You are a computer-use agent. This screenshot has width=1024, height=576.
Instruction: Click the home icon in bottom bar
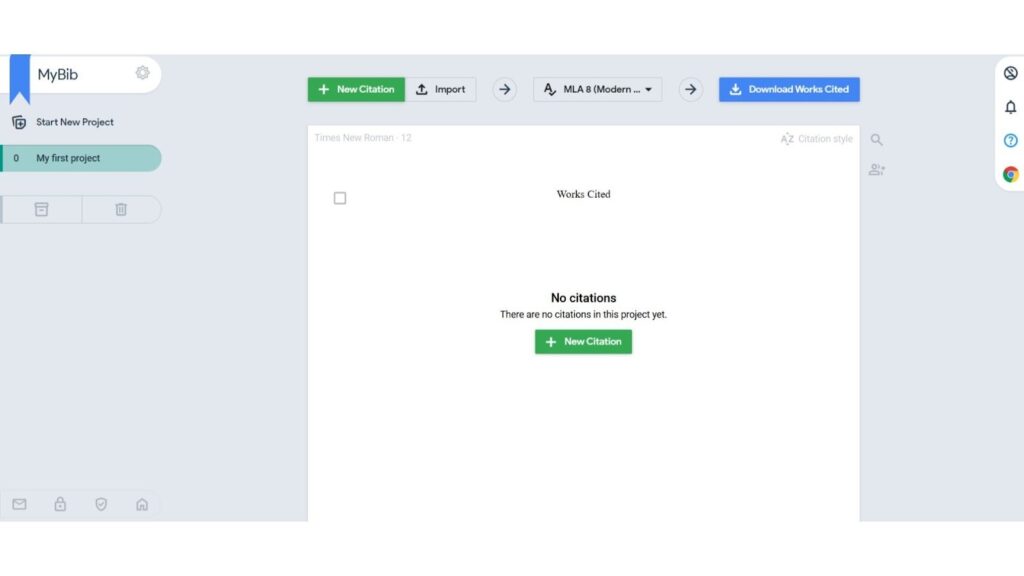142,505
